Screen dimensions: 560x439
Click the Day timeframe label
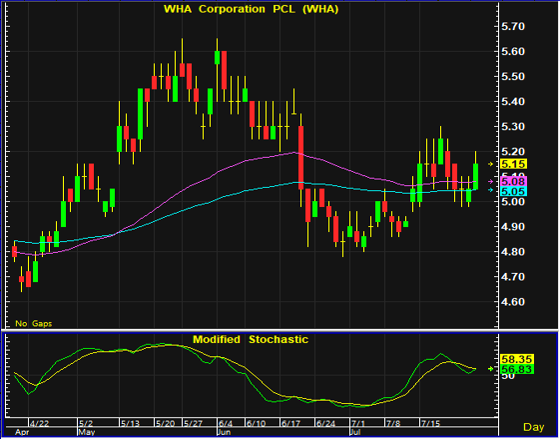[534, 427]
